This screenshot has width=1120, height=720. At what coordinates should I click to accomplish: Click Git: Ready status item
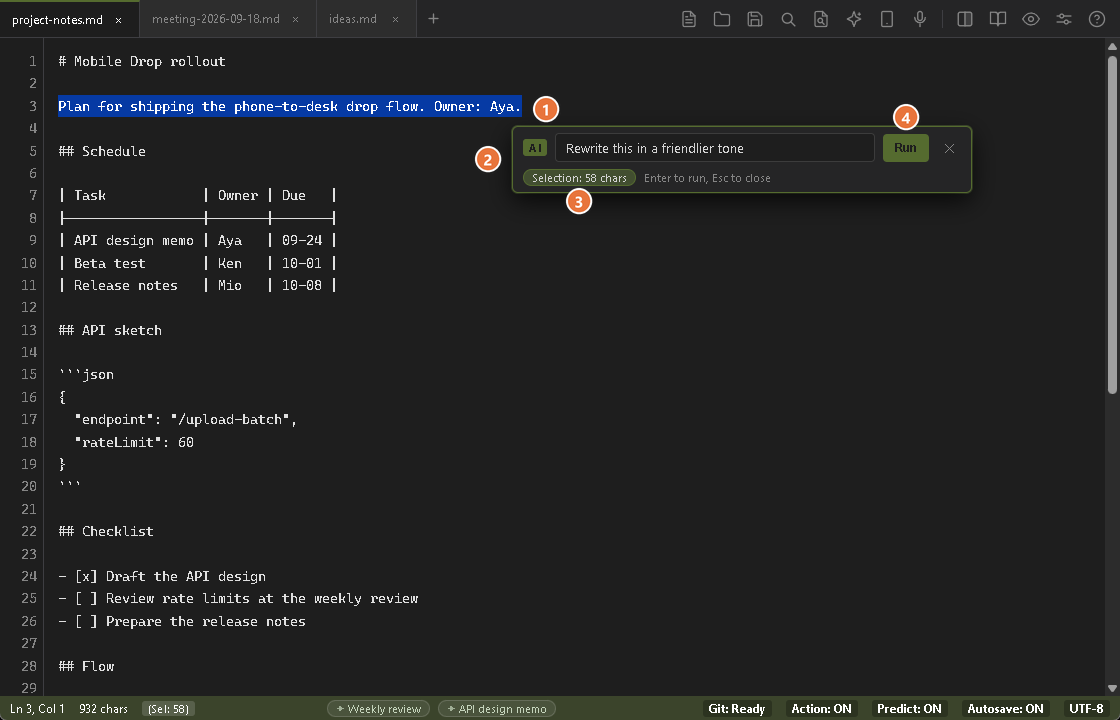(736, 709)
